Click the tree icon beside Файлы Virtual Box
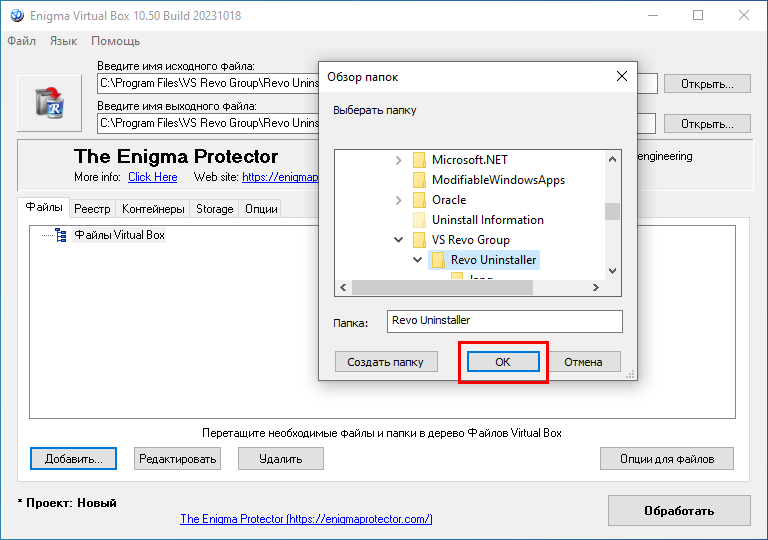 [61, 235]
